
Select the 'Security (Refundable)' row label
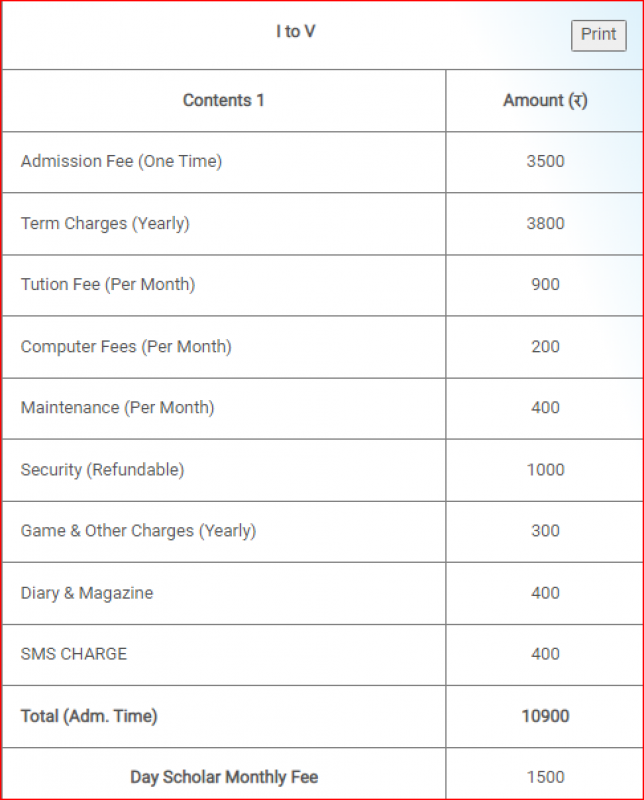coord(102,469)
